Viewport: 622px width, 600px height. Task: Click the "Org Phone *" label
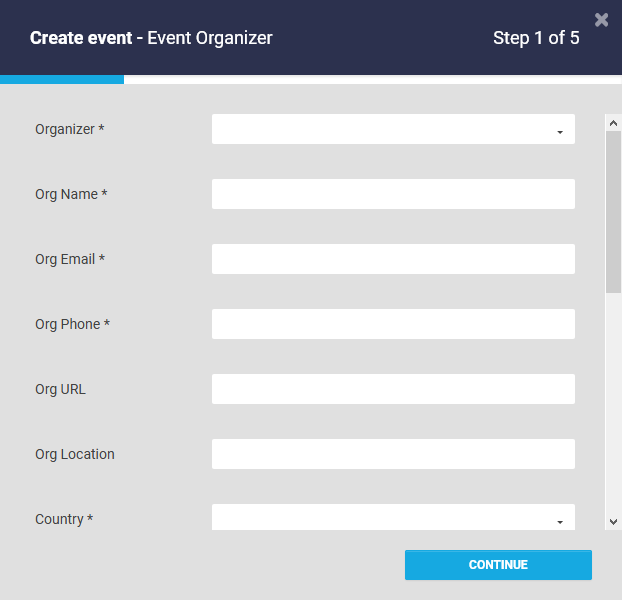pos(72,324)
